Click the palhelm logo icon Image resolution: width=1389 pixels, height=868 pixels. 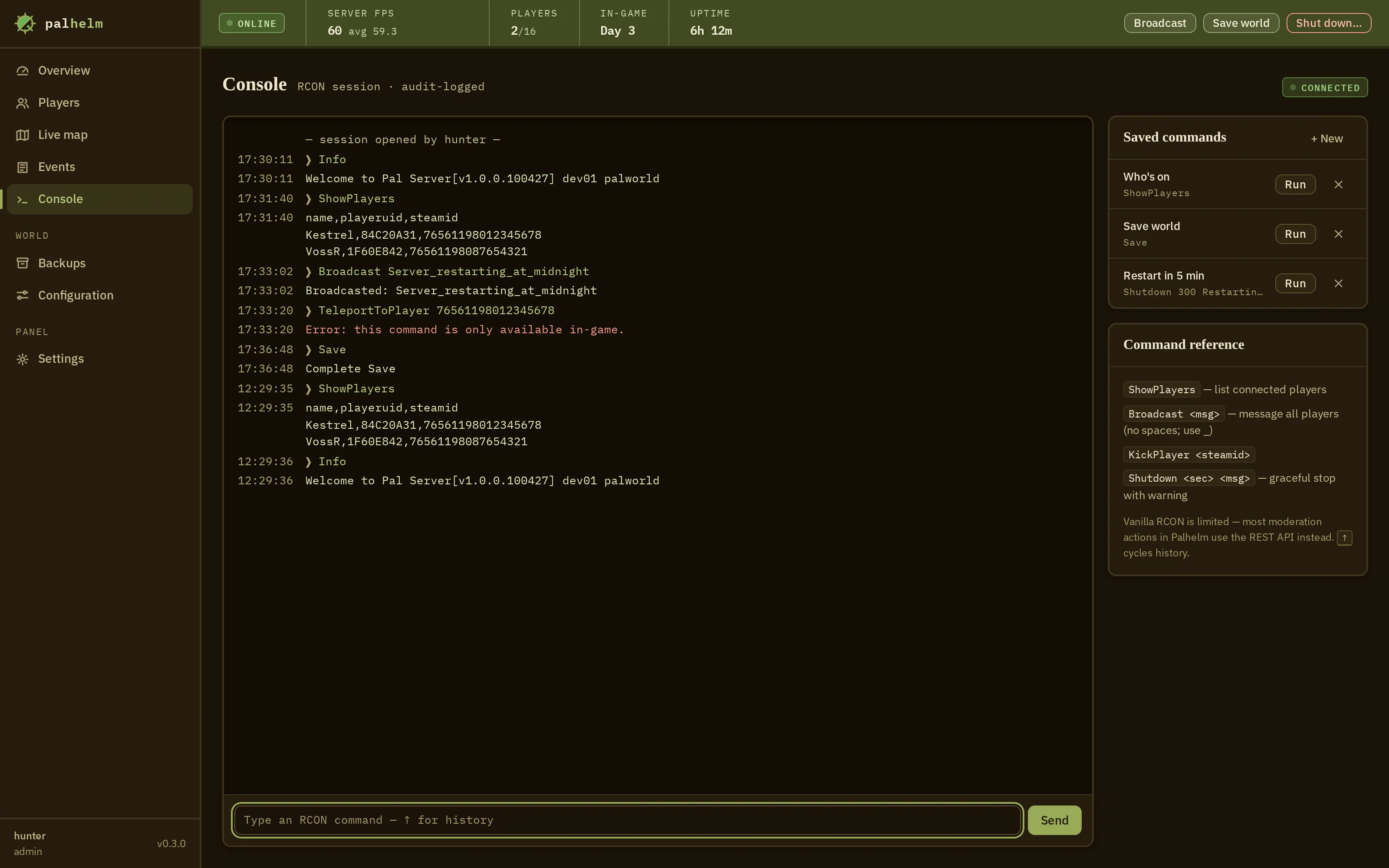(25, 23)
